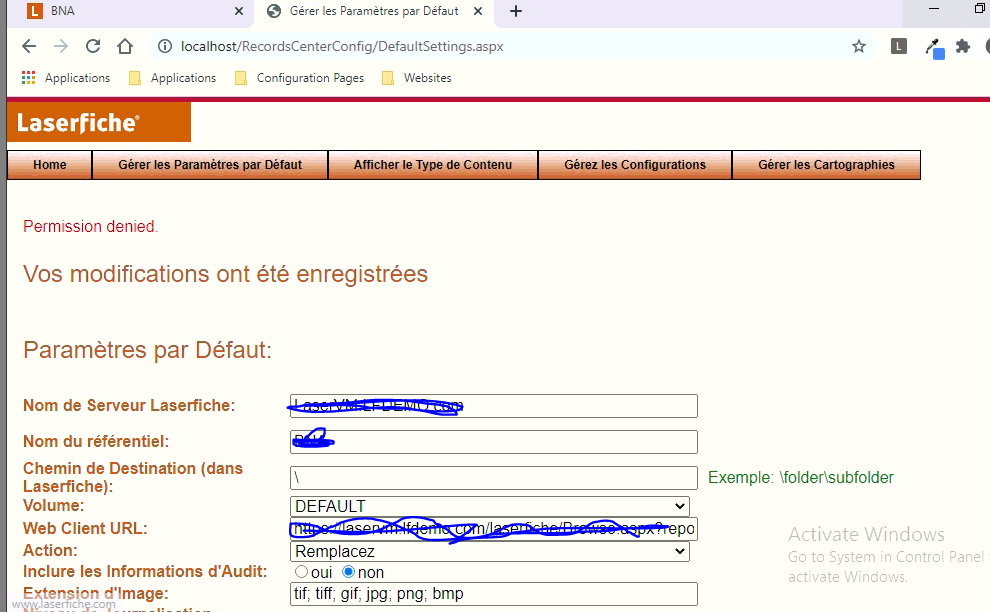
Task: Select the Gérer les Paramètres par Défaut browser tab
Action: 374,11
